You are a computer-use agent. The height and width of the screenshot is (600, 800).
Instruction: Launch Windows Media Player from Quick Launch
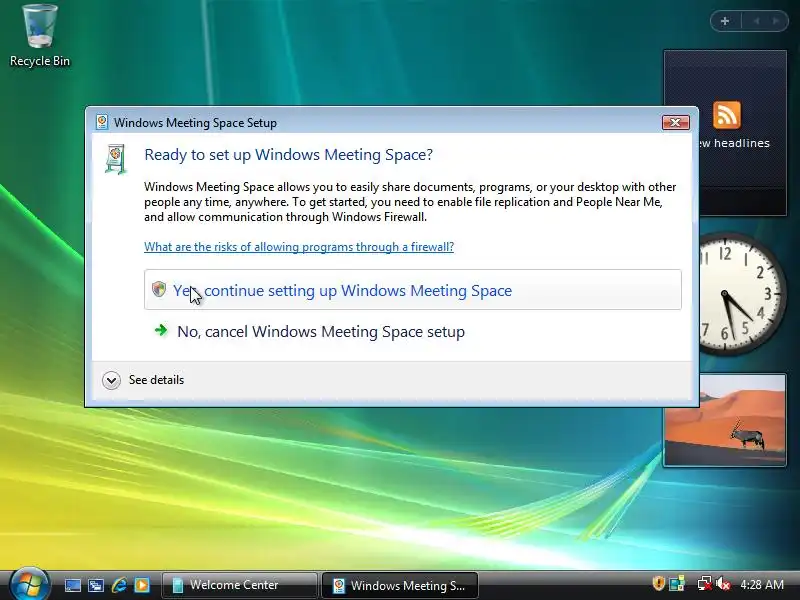(x=142, y=585)
